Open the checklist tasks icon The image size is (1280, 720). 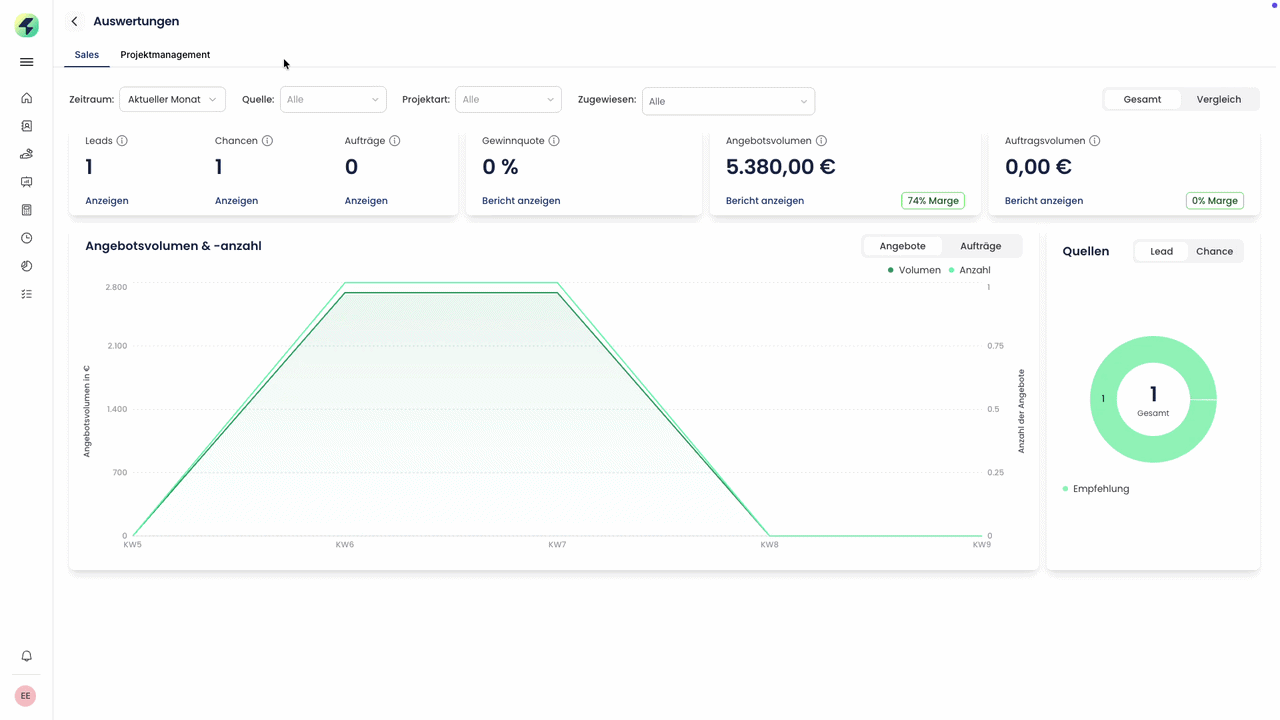pyautogui.click(x=27, y=294)
